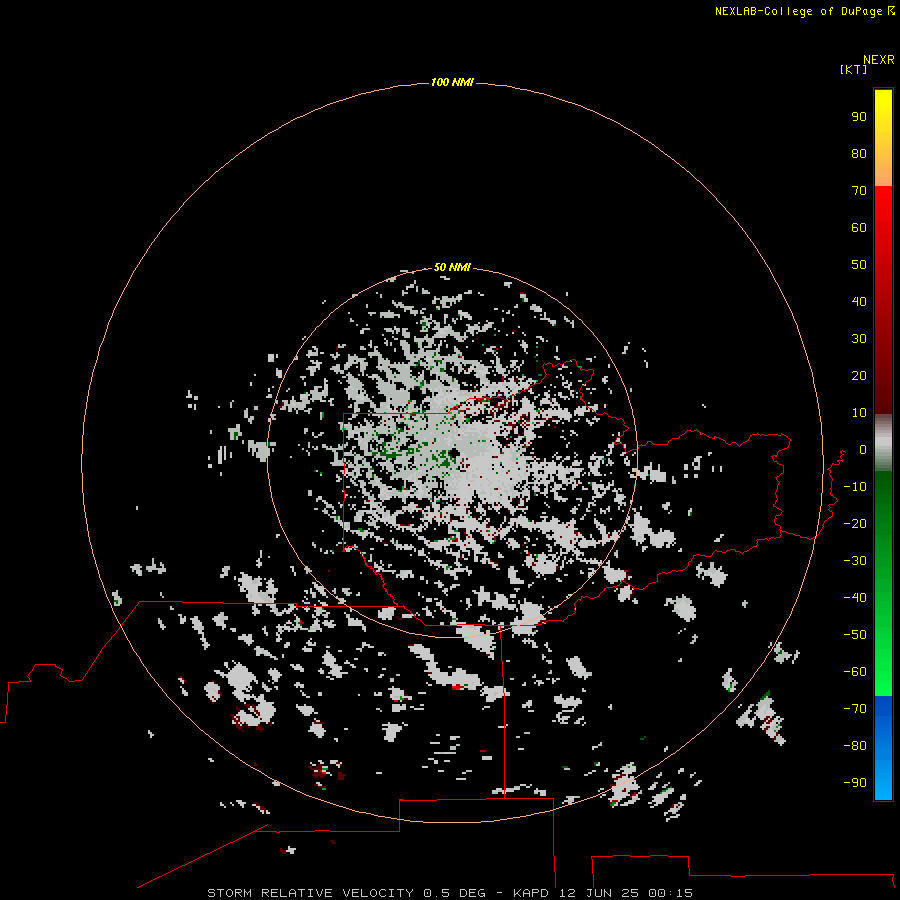This screenshot has width=900, height=900.
Task: Click the 40 knot scale label
Action: [859, 302]
